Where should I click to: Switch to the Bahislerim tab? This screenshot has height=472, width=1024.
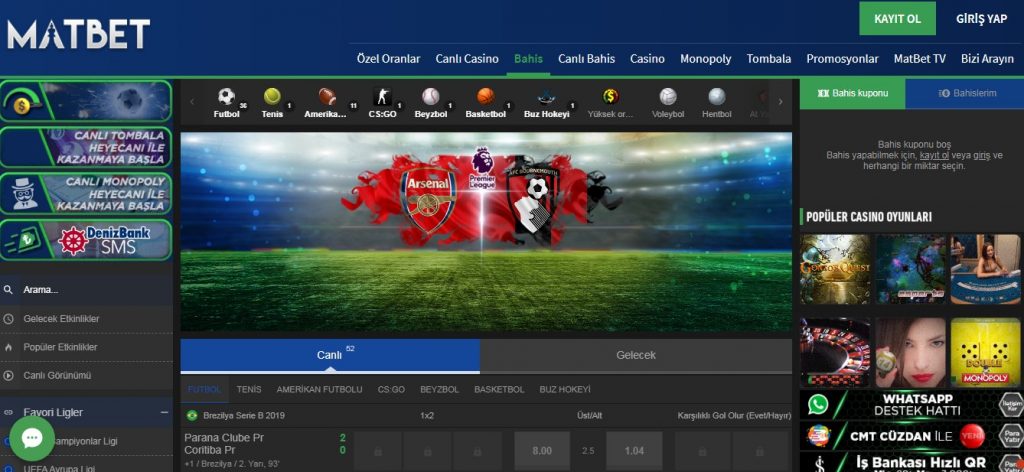(x=965, y=93)
